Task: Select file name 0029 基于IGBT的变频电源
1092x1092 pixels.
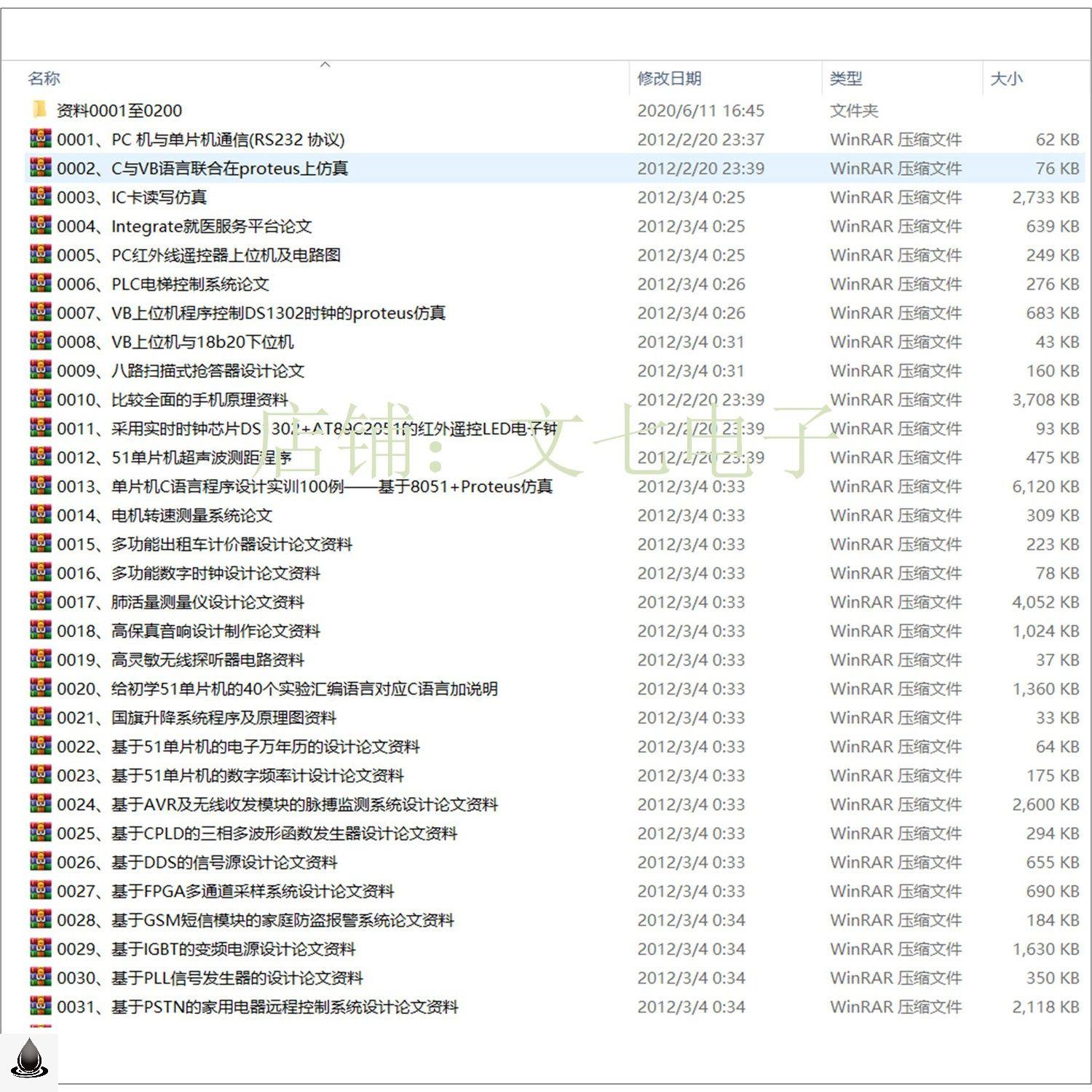Action: click(206, 949)
